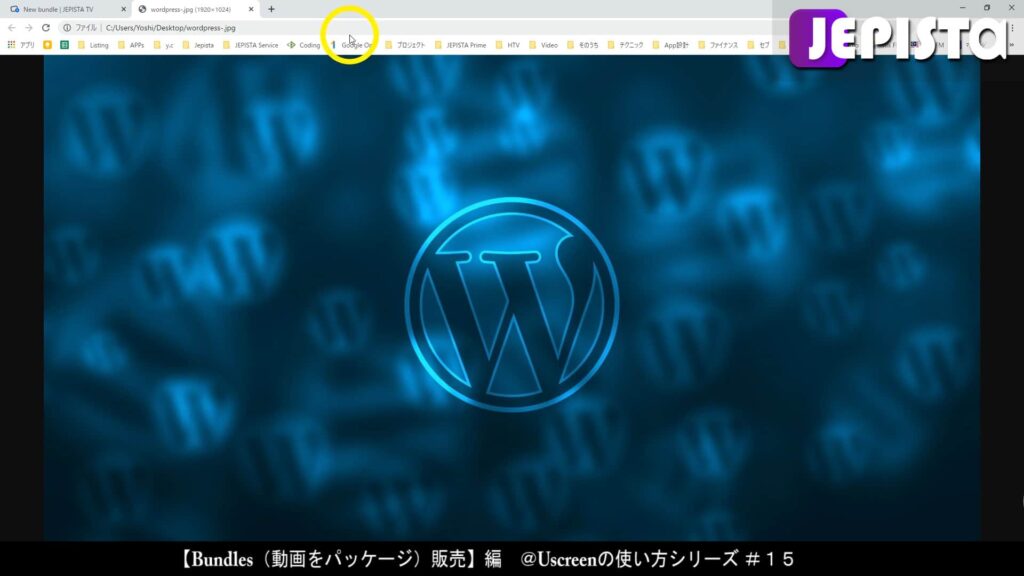Image resolution: width=1024 pixels, height=576 pixels.
Task: Close the New bundle | JEPISTA TV tab
Action: point(123,9)
